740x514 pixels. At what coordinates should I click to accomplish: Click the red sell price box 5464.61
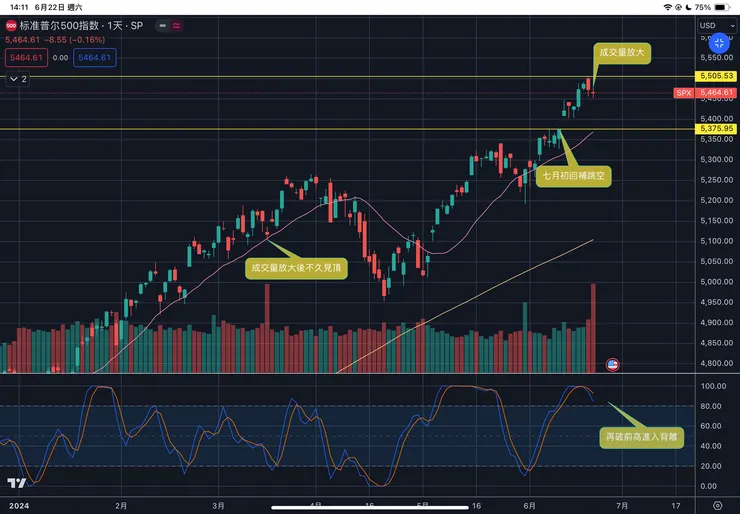click(26, 58)
